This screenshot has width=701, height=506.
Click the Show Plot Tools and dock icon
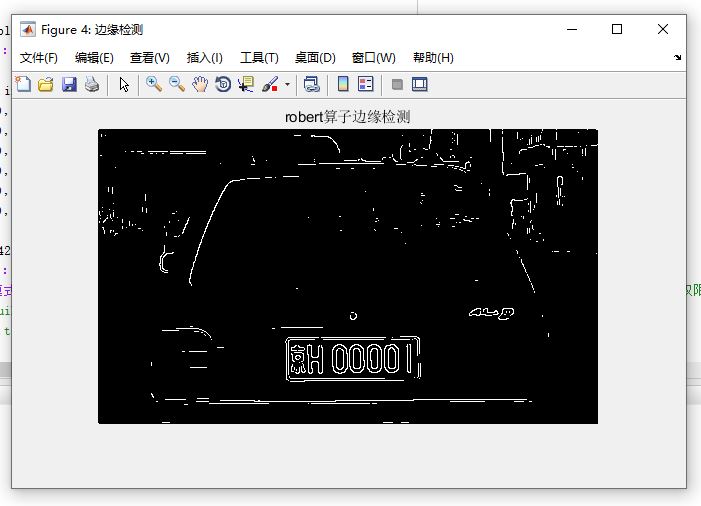click(419, 84)
